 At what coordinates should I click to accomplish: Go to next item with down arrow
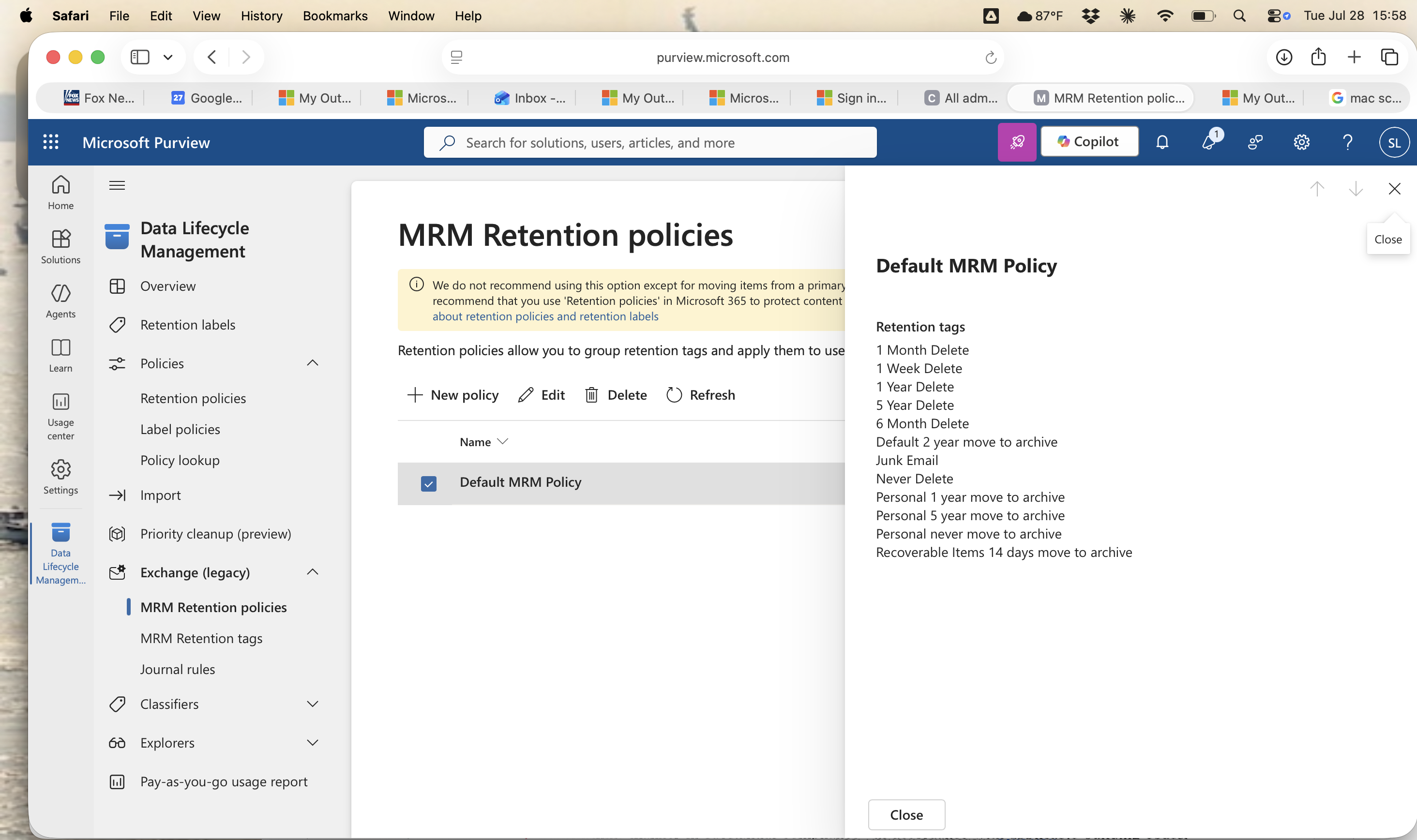tap(1356, 189)
